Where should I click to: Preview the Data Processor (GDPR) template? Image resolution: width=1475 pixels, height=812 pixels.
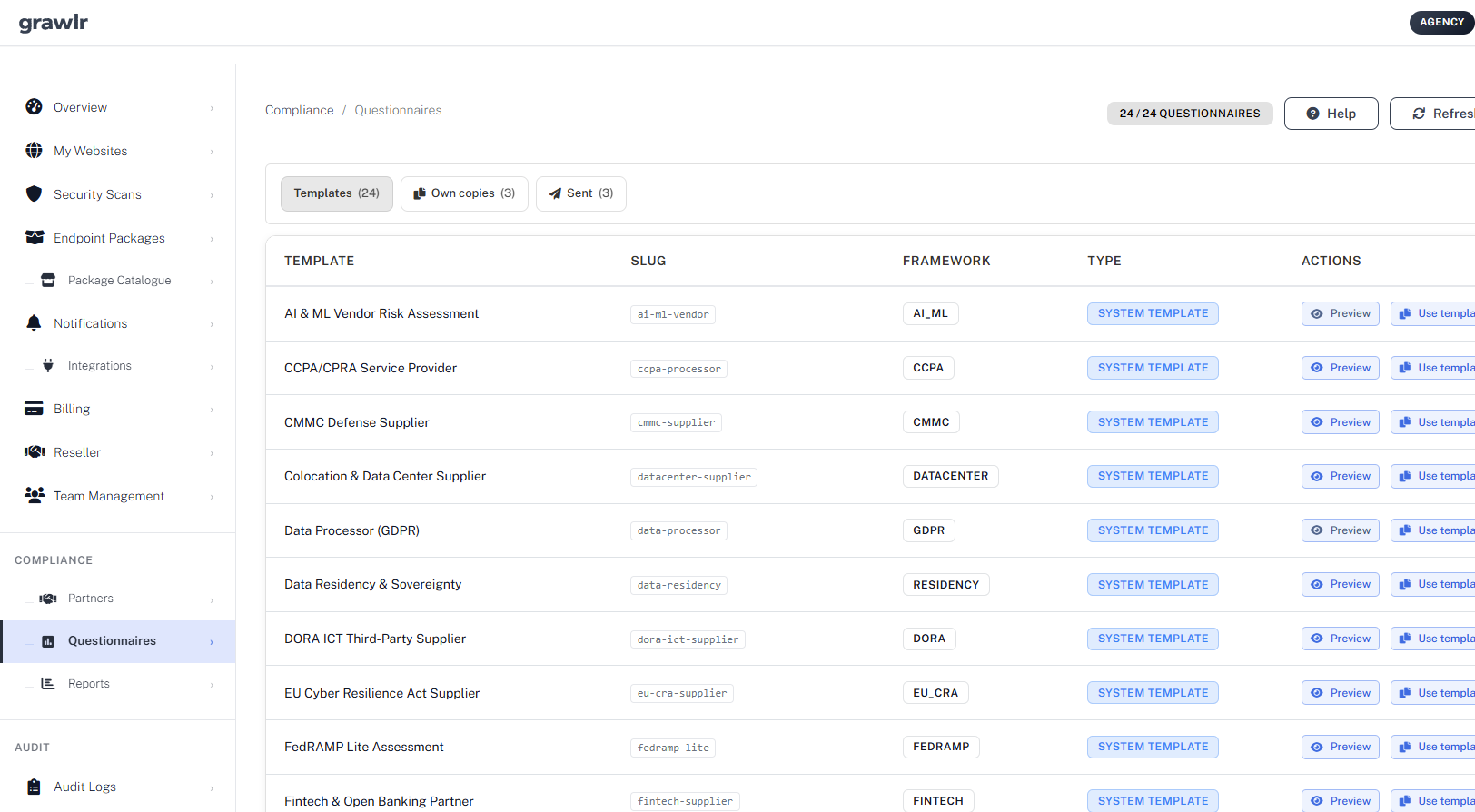click(1341, 530)
